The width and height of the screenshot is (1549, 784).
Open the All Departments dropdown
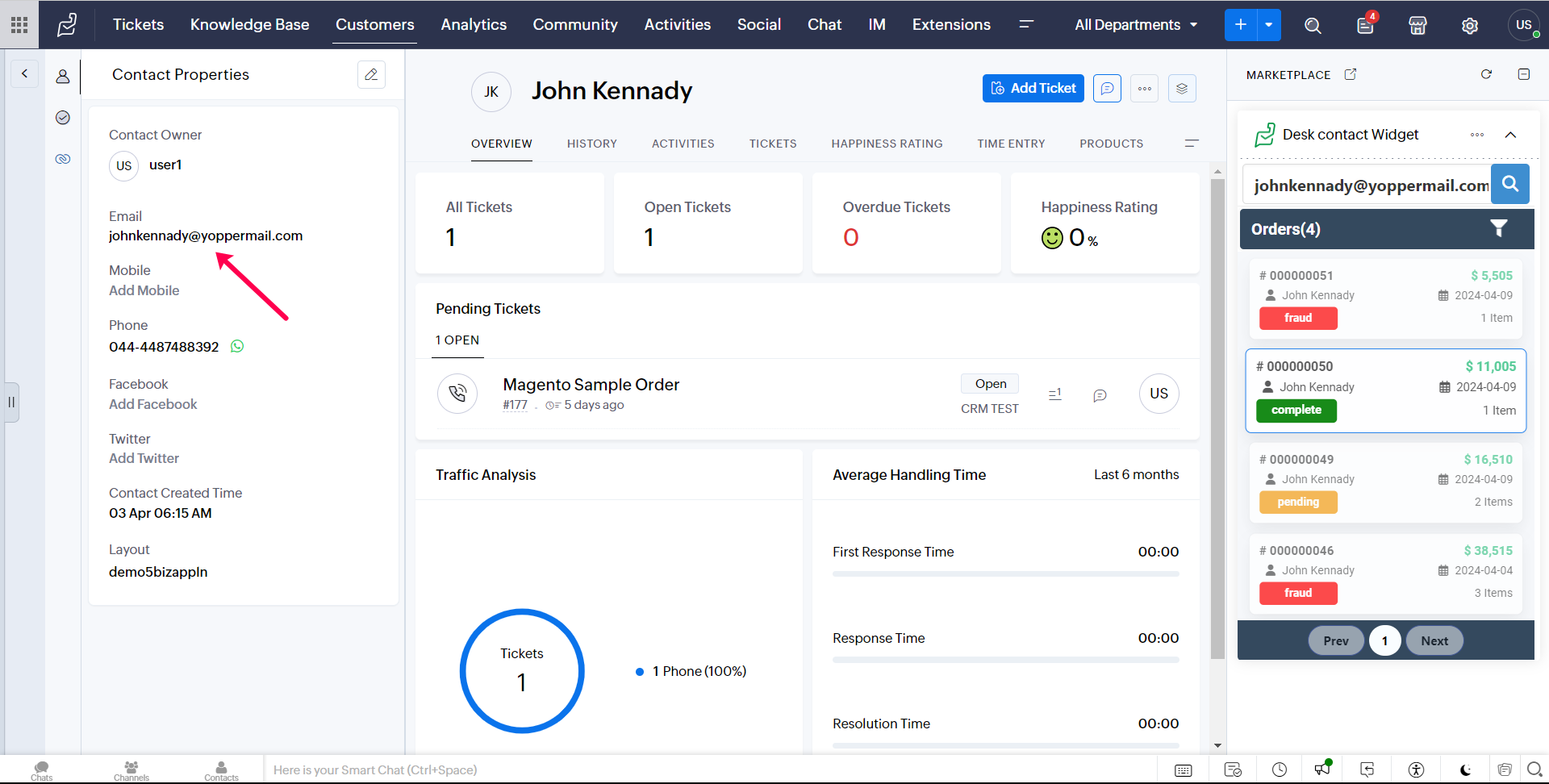coord(1135,25)
